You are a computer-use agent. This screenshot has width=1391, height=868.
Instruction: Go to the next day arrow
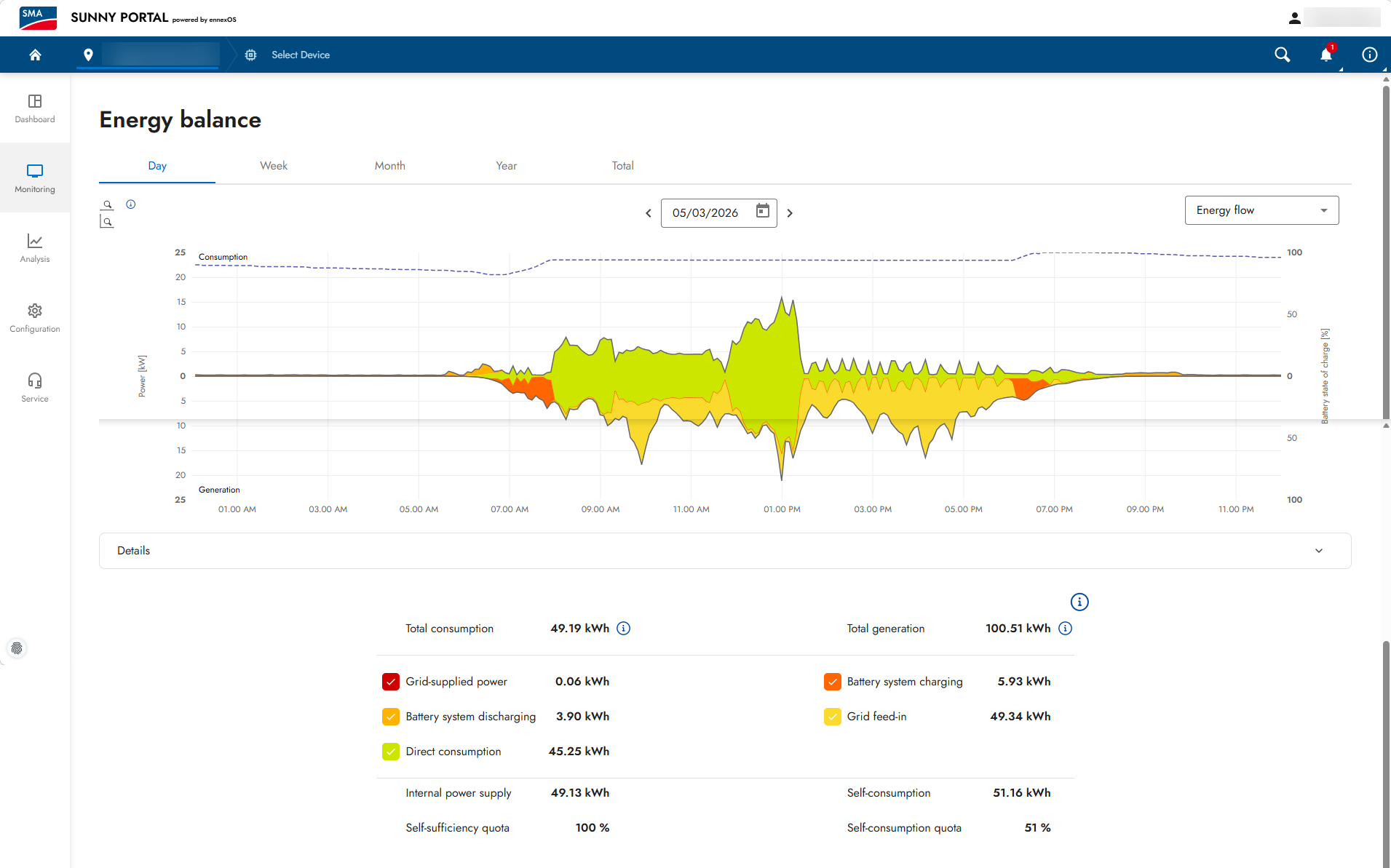[x=790, y=213]
